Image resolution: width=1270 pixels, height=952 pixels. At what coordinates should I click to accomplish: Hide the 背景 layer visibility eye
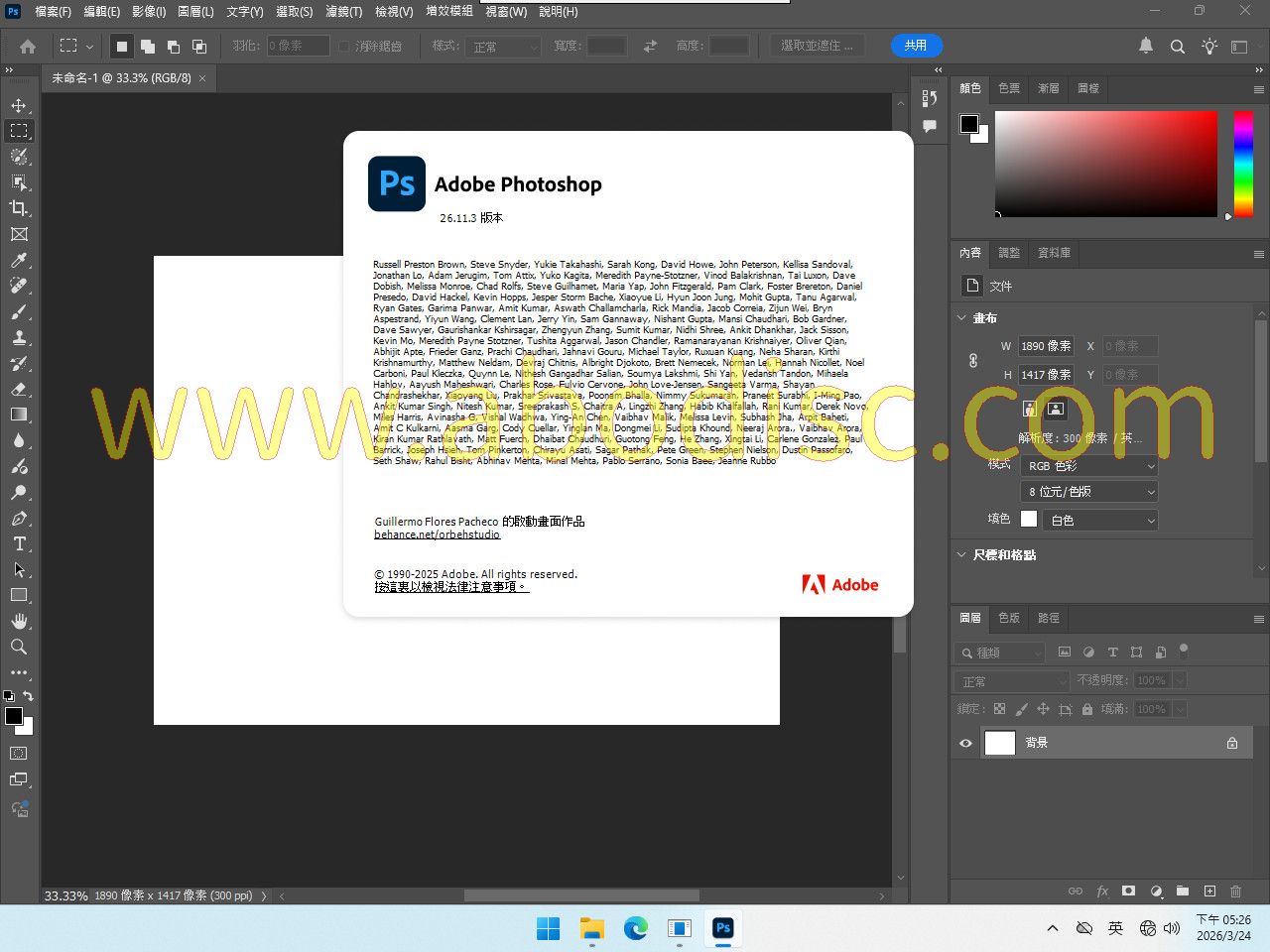coord(965,743)
